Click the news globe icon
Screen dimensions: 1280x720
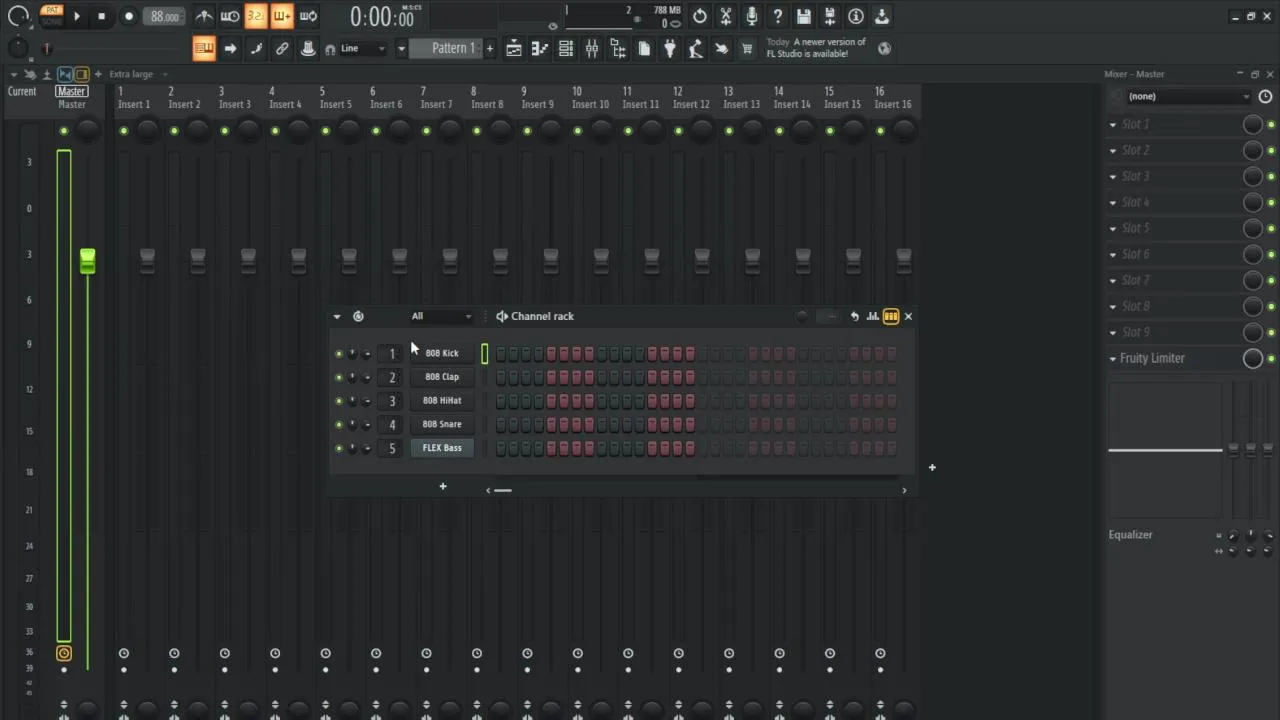point(885,48)
